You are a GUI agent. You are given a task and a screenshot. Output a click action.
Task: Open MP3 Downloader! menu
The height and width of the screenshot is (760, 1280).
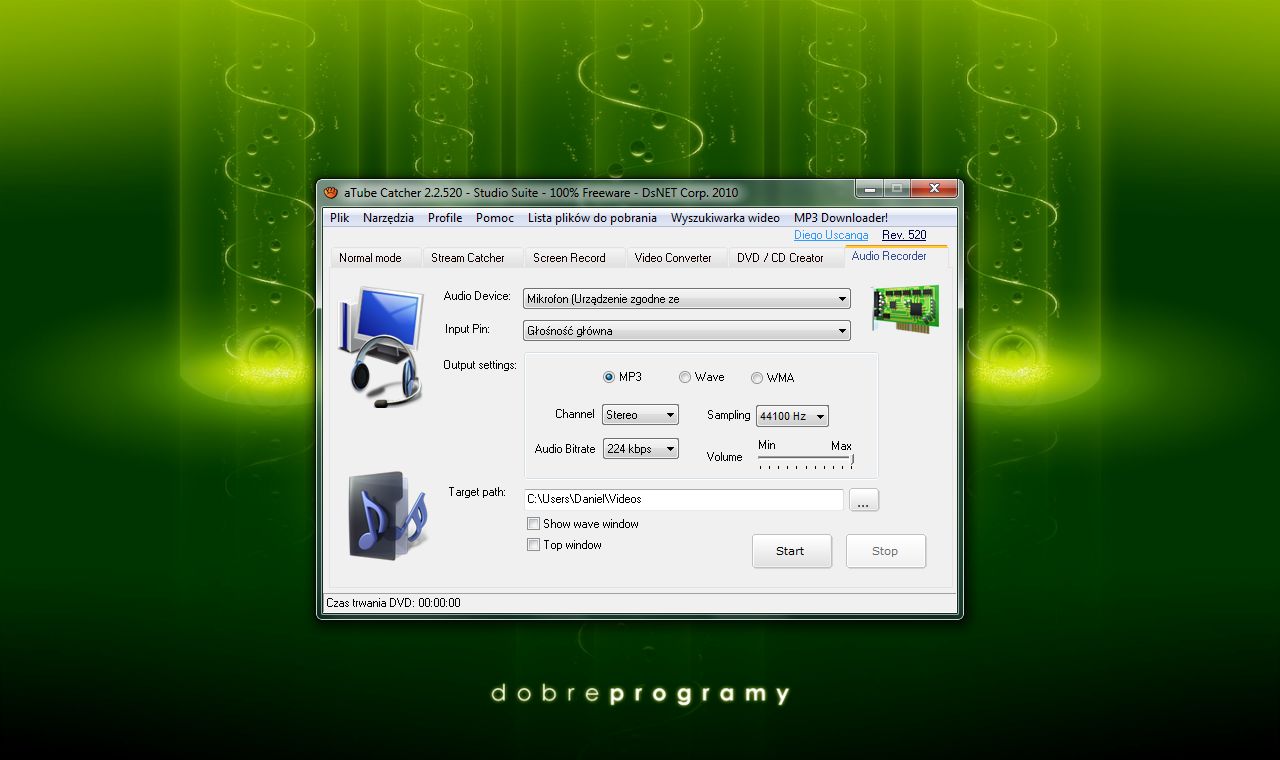click(841, 218)
